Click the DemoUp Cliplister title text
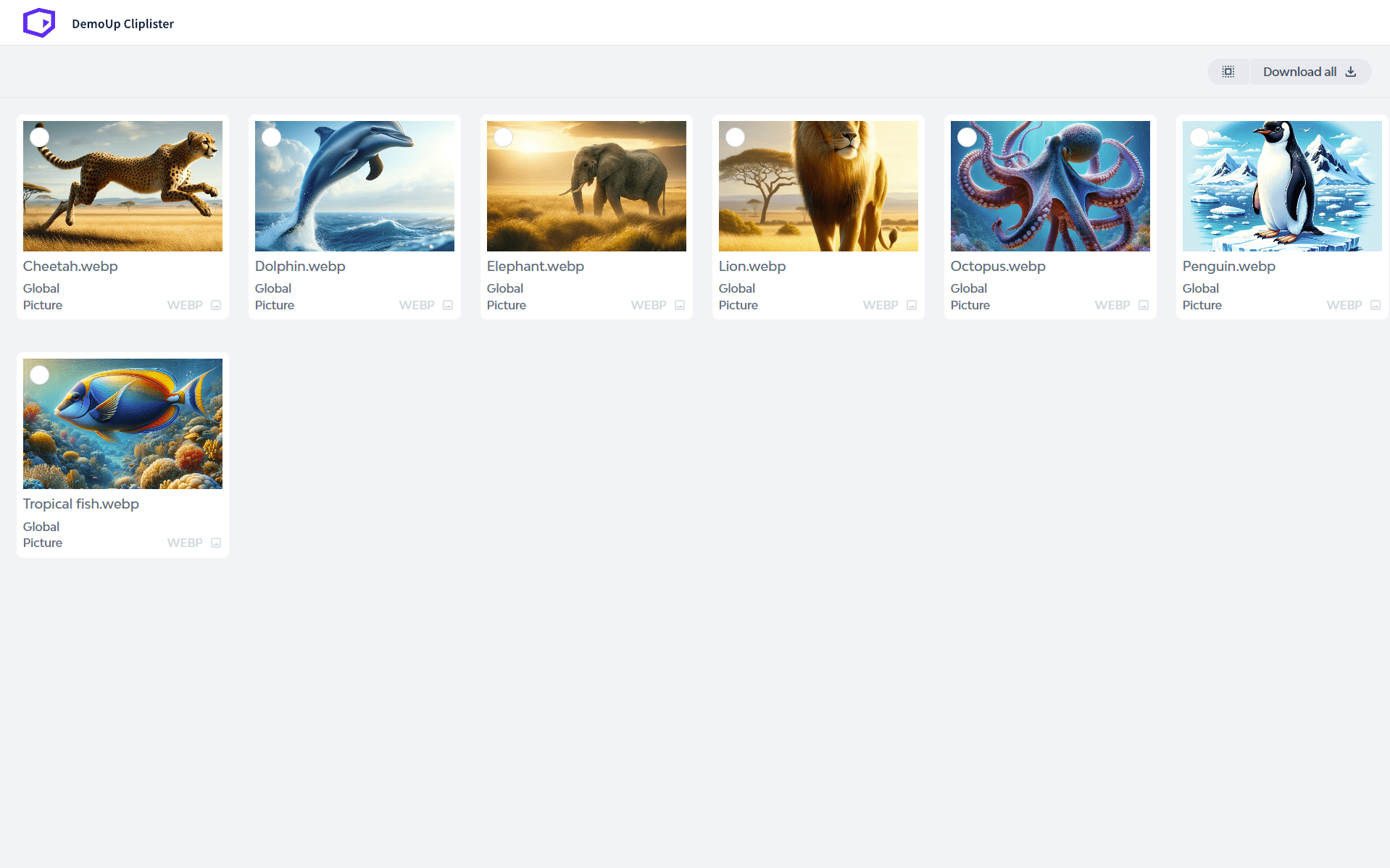 point(122,24)
